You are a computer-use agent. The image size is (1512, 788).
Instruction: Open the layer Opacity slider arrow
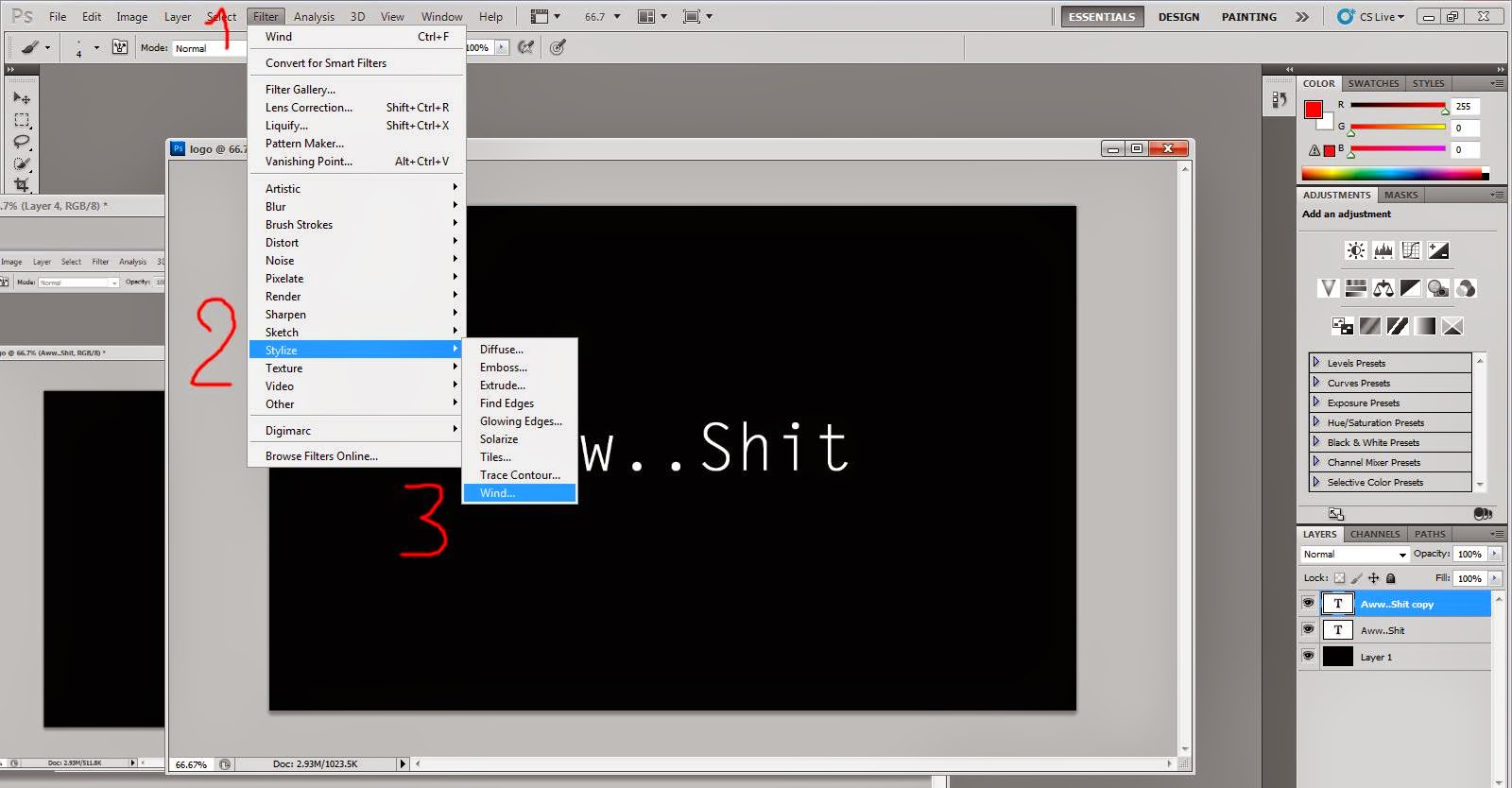pyautogui.click(x=1495, y=555)
